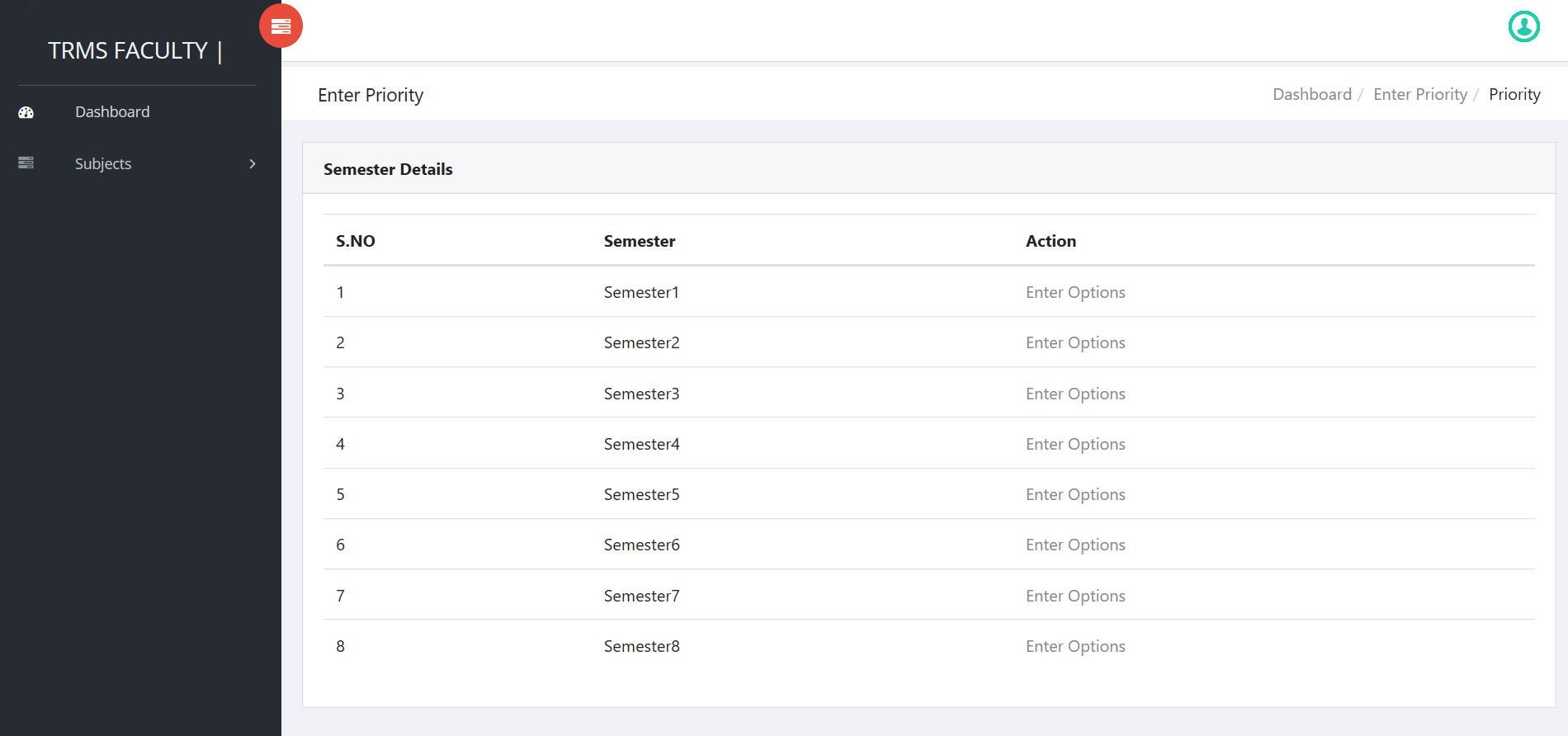Open Enter Options for Semester7

[1075, 596]
